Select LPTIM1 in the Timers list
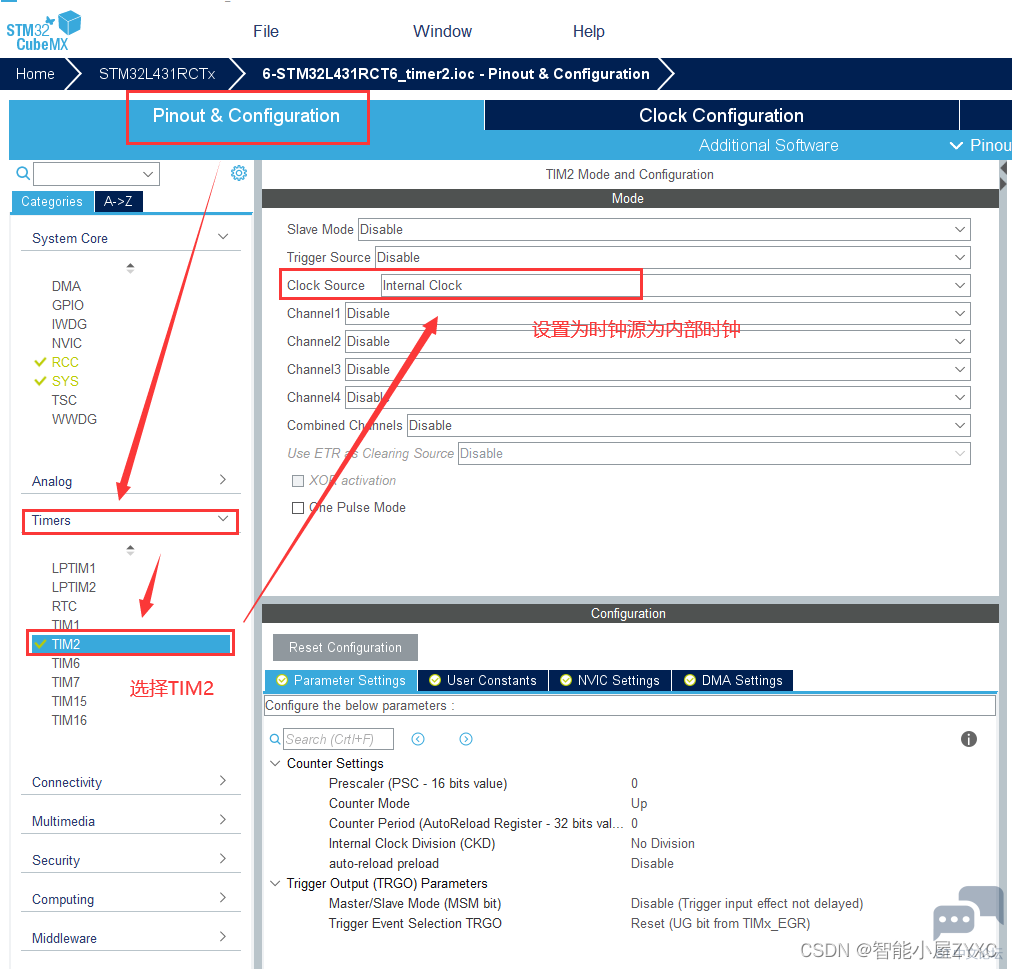 [74, 568]
